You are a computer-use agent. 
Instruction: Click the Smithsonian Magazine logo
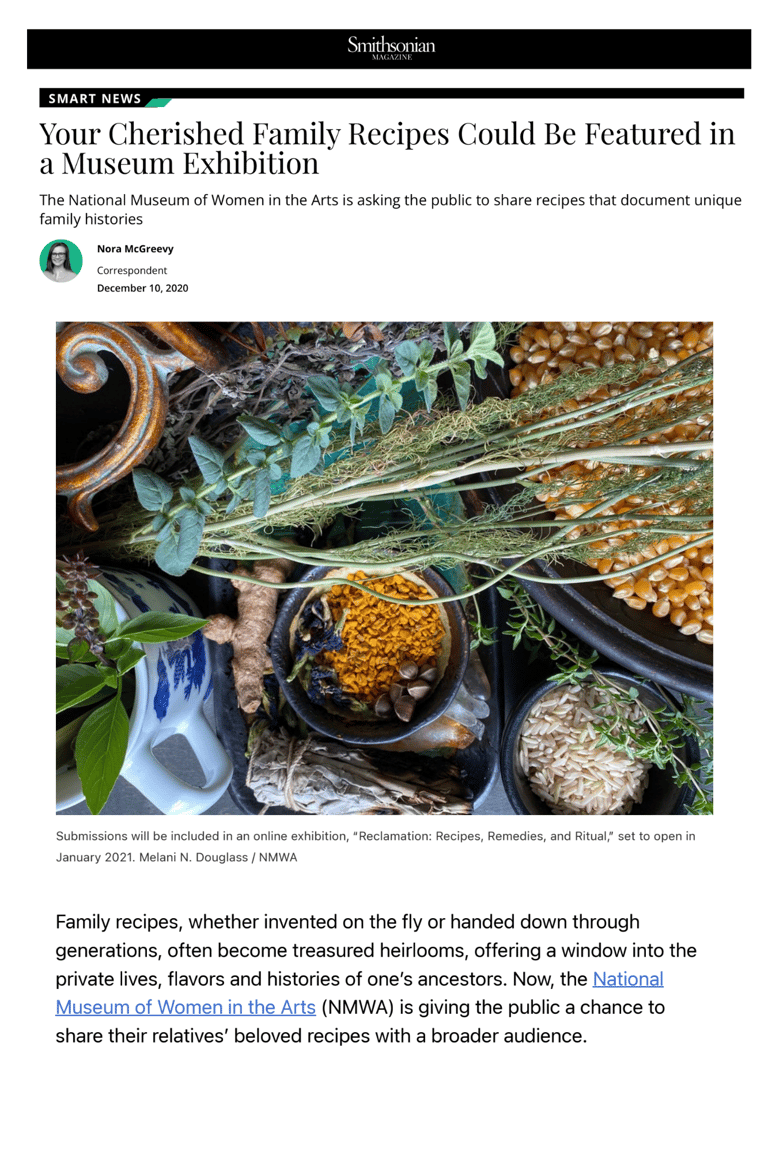(390, 47)
